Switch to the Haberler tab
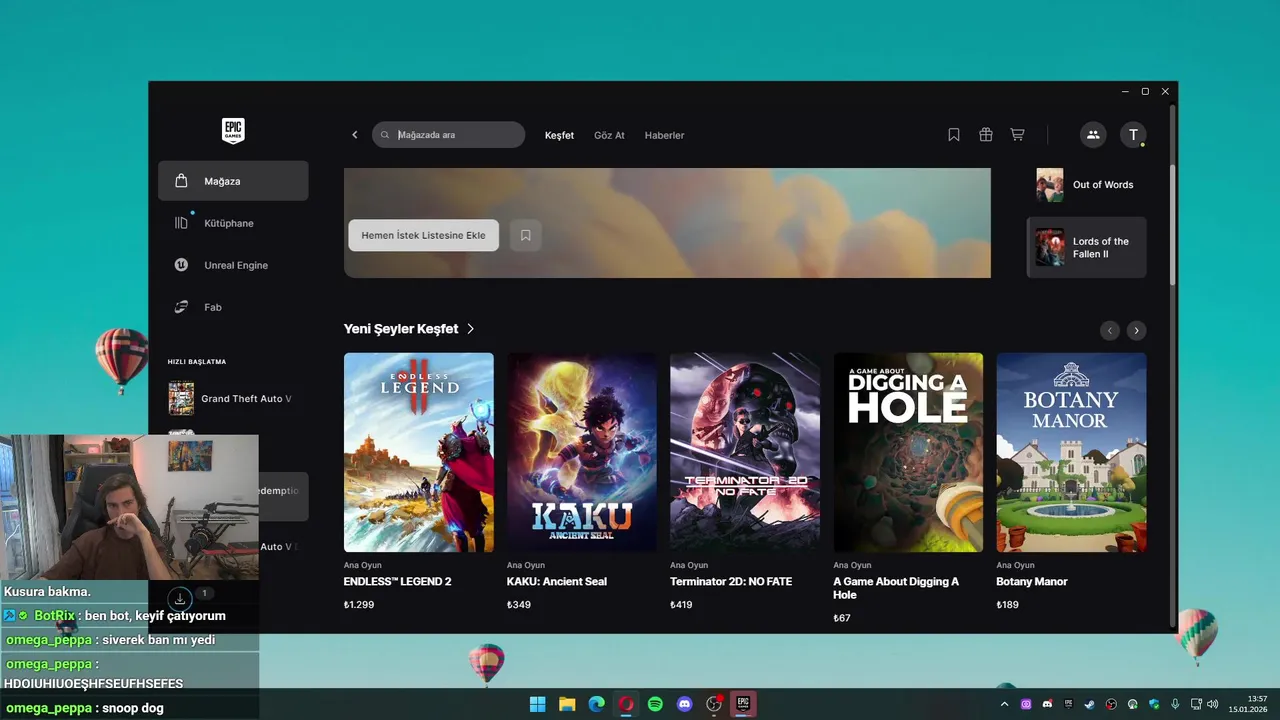The width and height of the screenshot is (1280, 720). (664, 135)
